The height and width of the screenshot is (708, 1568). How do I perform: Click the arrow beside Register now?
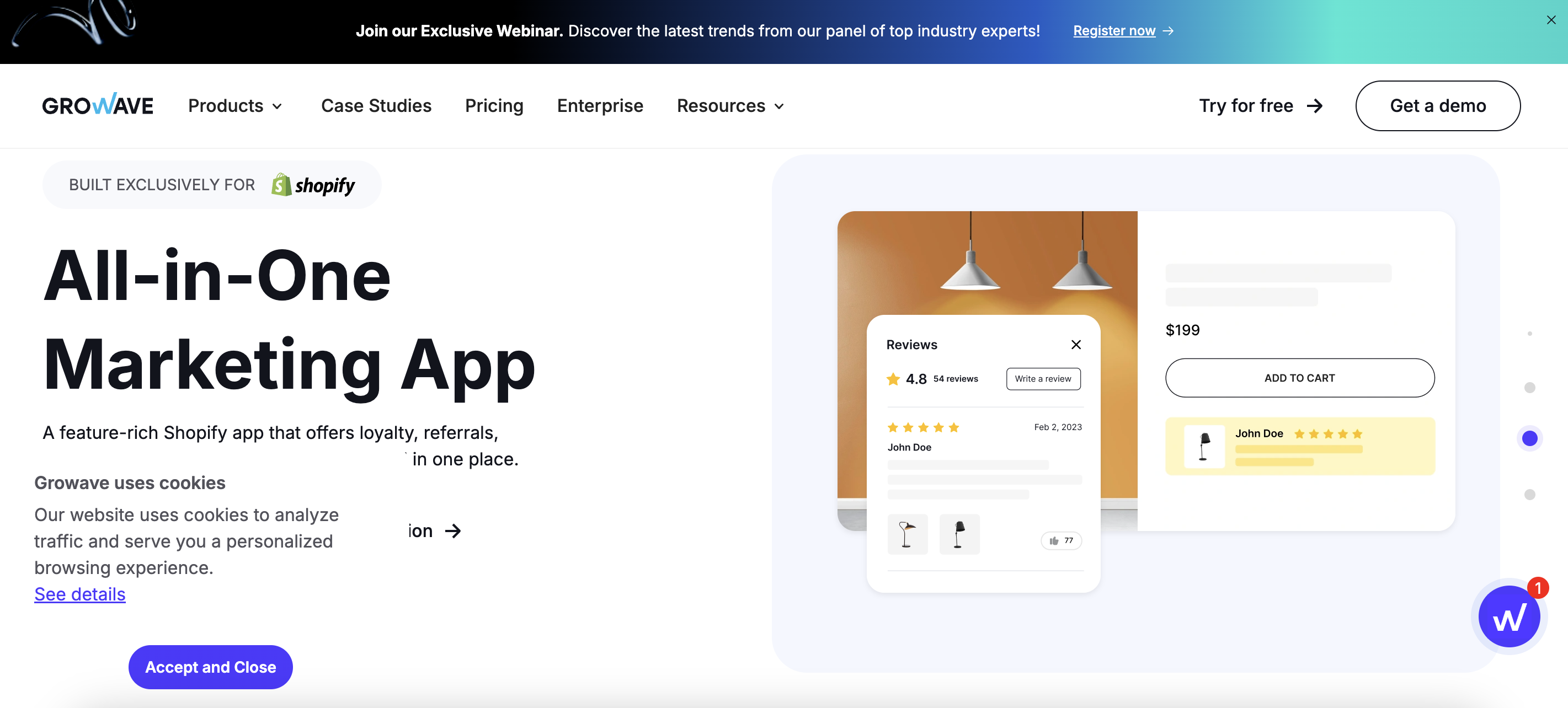tap(1168, 30)
